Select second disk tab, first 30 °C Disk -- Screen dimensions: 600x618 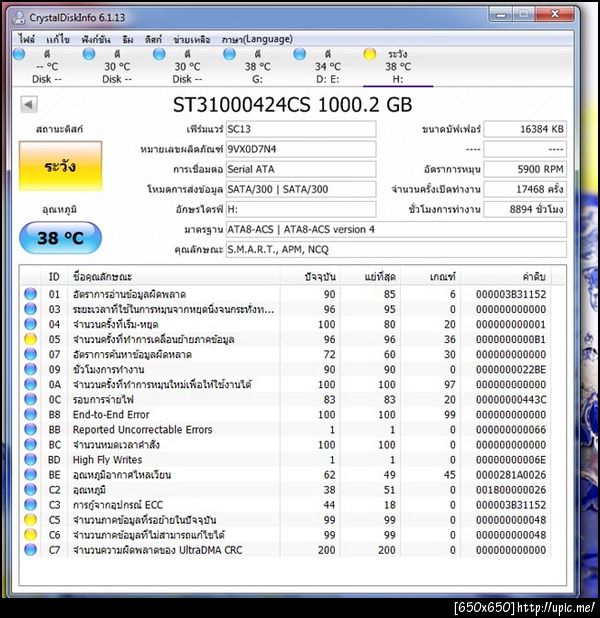[117, 67]
